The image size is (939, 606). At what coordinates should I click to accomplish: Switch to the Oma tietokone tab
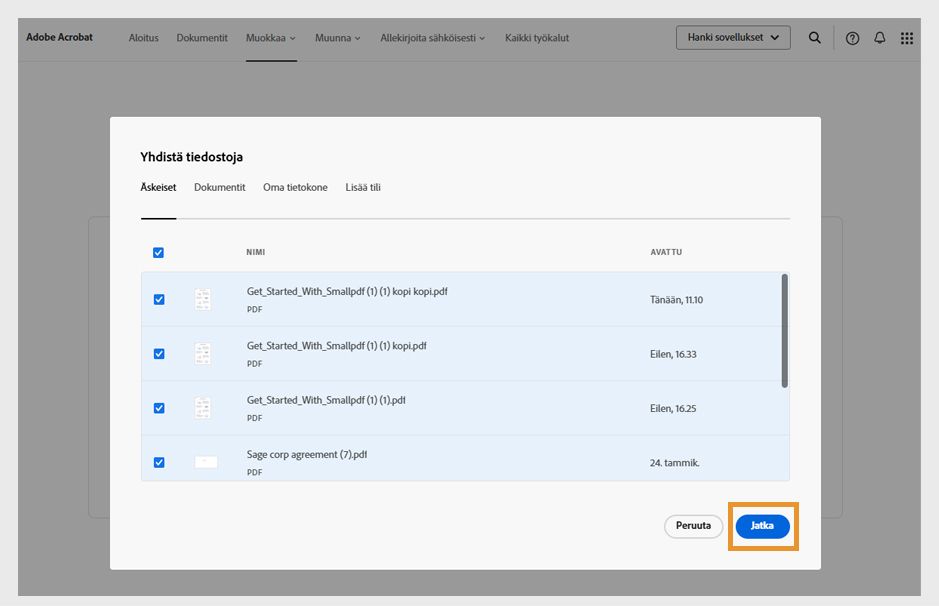(295, 187)
